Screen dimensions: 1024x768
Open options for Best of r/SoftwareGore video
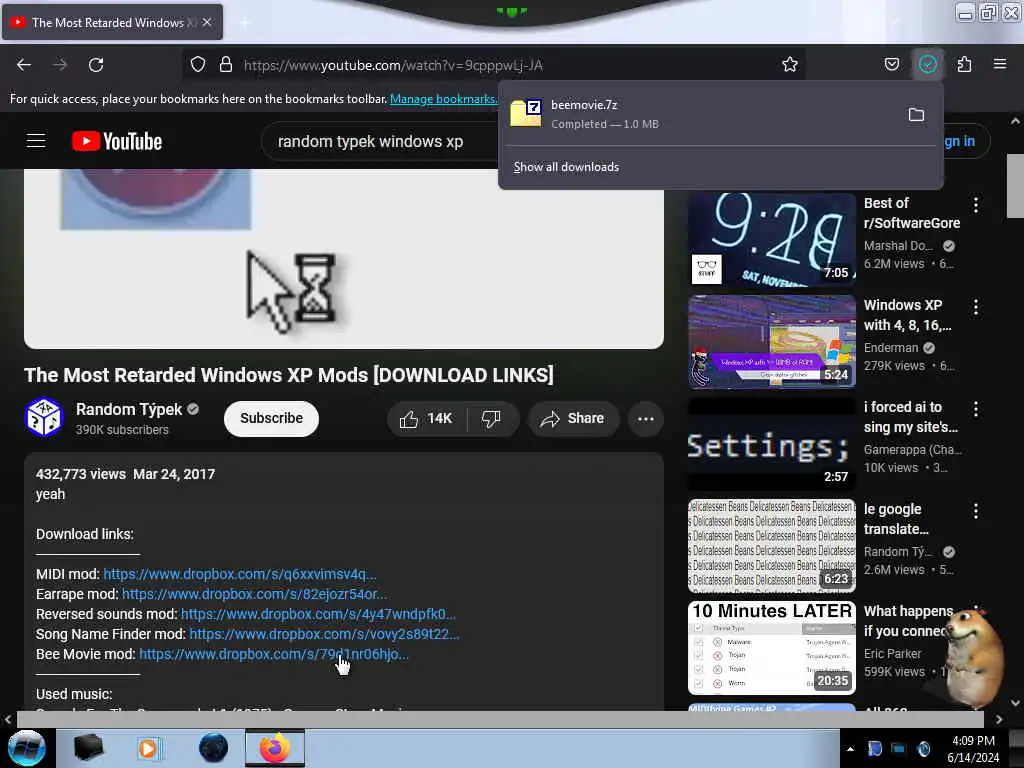976,205
